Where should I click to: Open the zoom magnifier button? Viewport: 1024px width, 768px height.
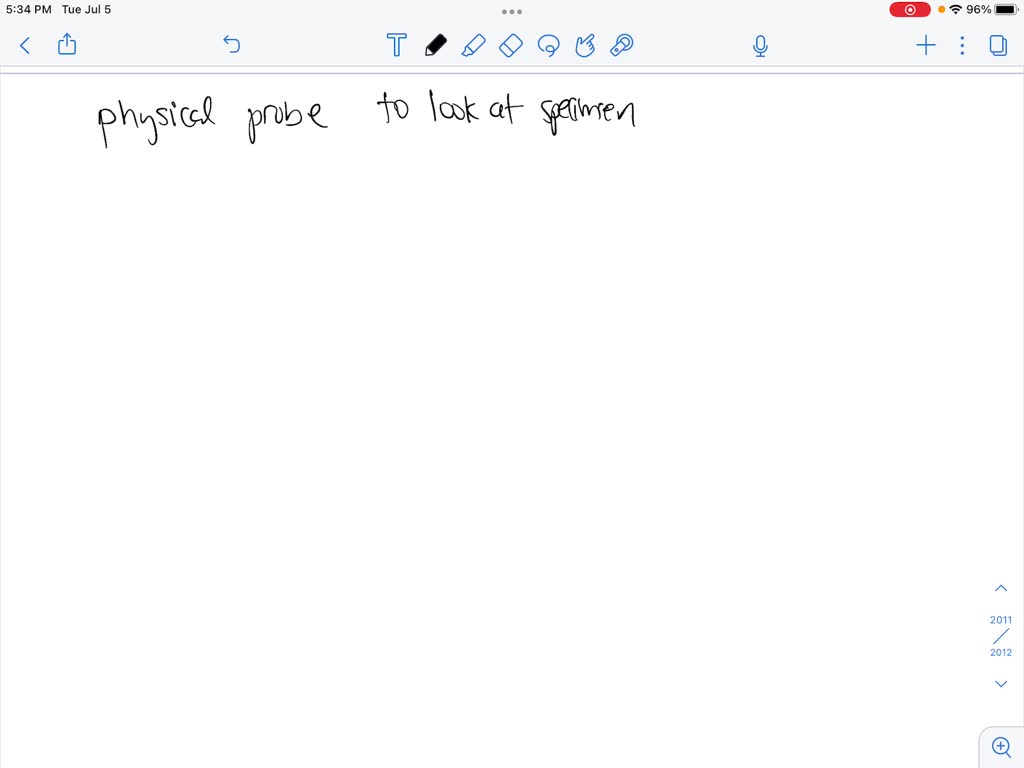tap(1001, 746)
